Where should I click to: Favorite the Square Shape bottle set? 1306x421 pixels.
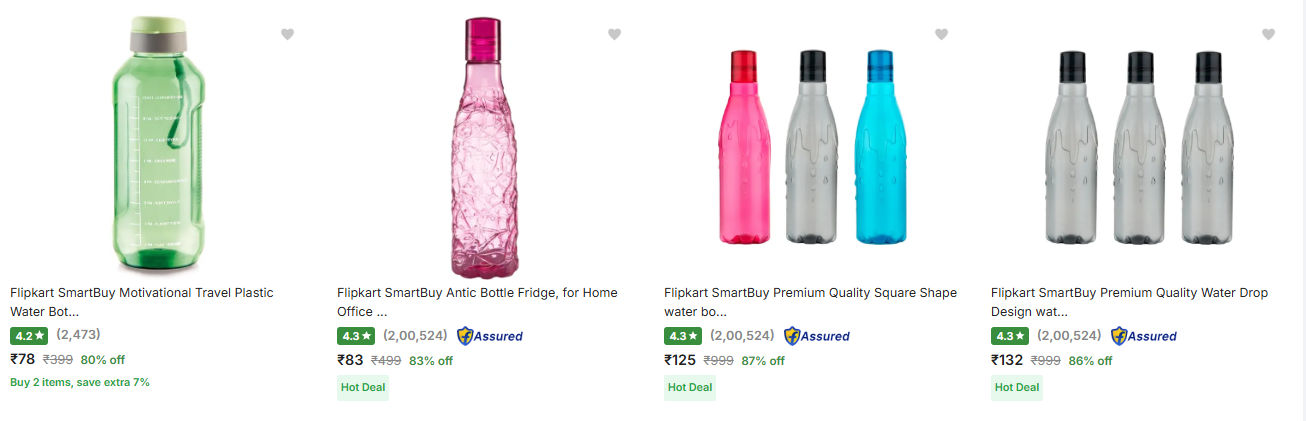point(941,35)
